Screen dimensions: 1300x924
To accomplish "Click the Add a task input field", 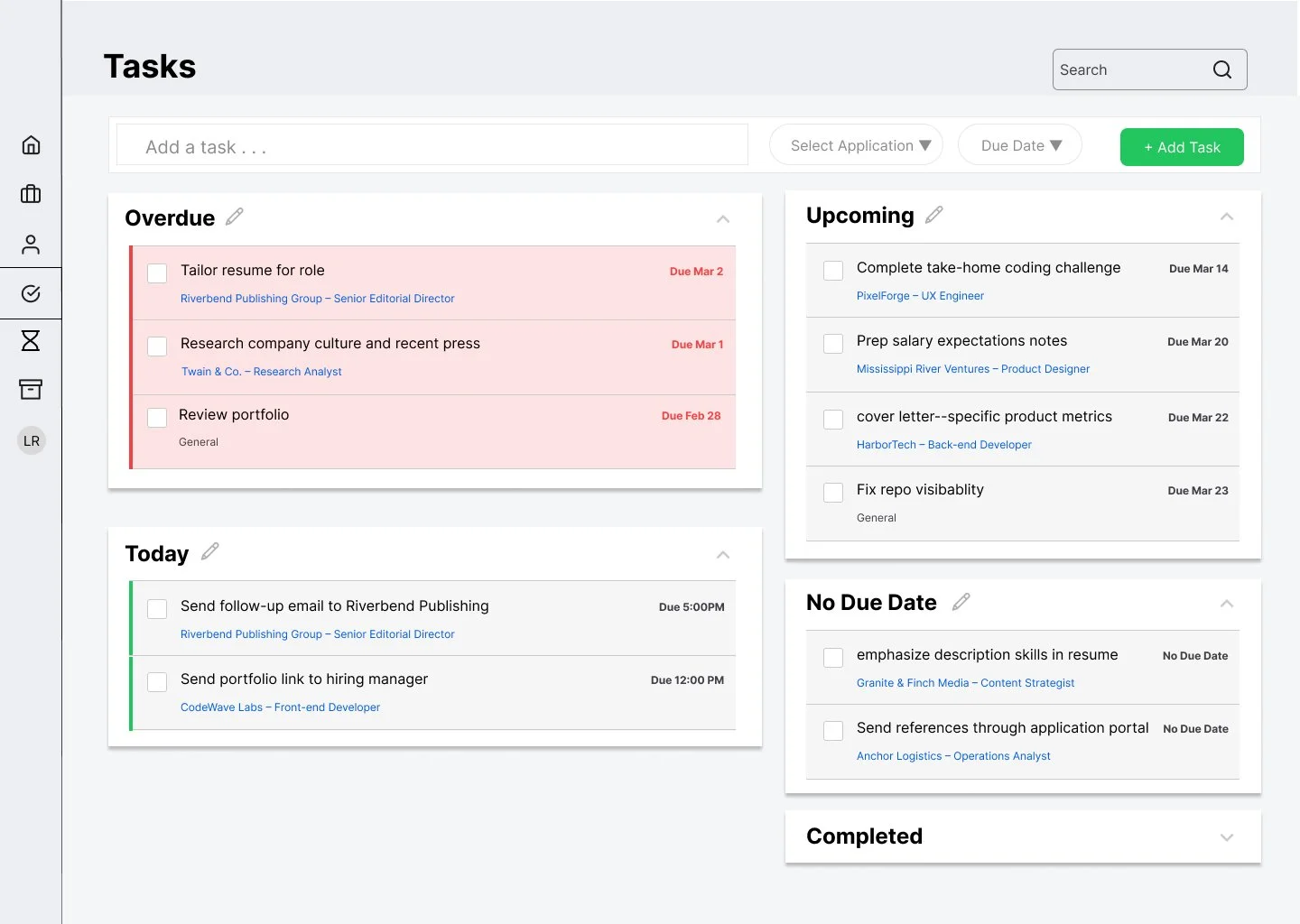I will [x=431, y=146].
